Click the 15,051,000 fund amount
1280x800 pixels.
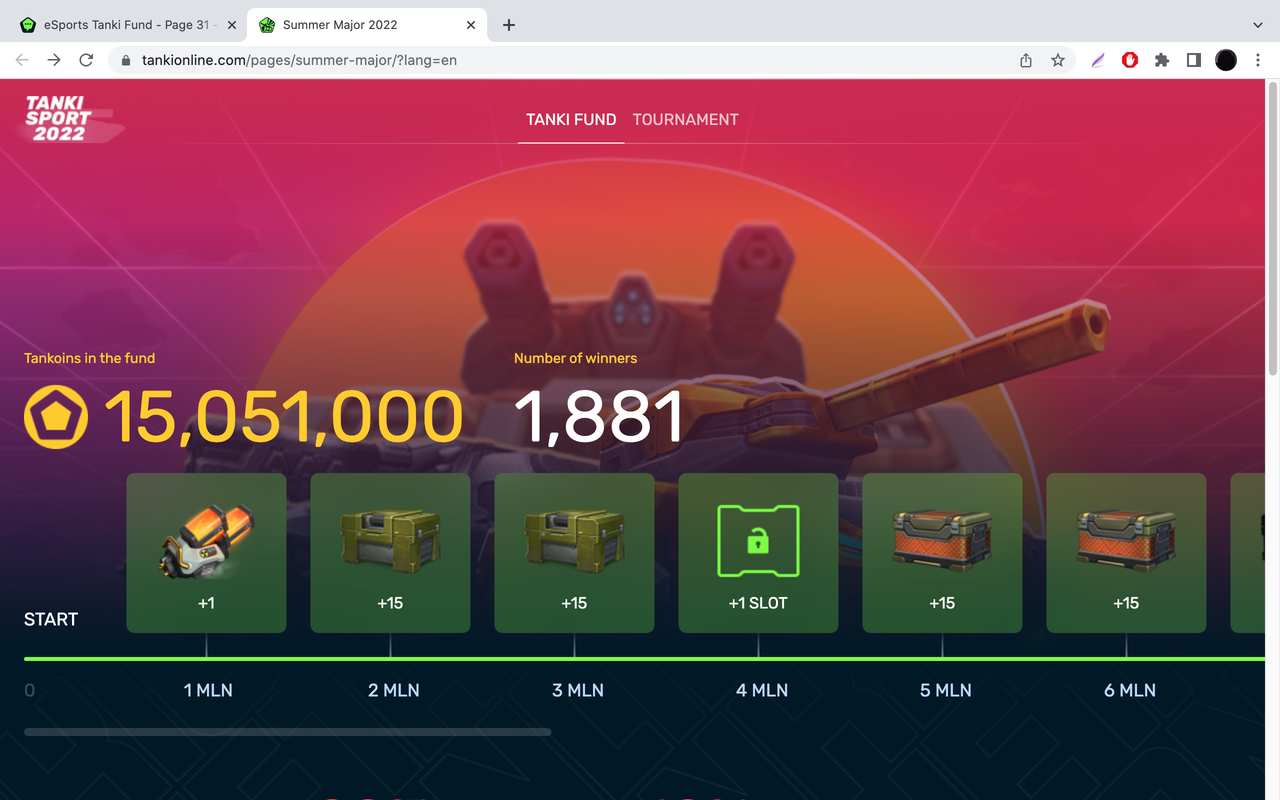click(x=284, y=417)
